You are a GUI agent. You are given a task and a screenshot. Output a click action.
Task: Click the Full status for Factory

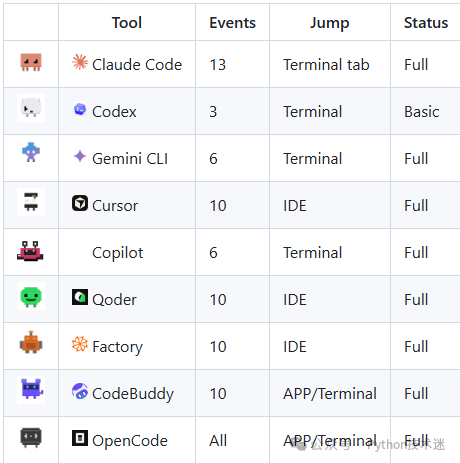pos(416,347)
